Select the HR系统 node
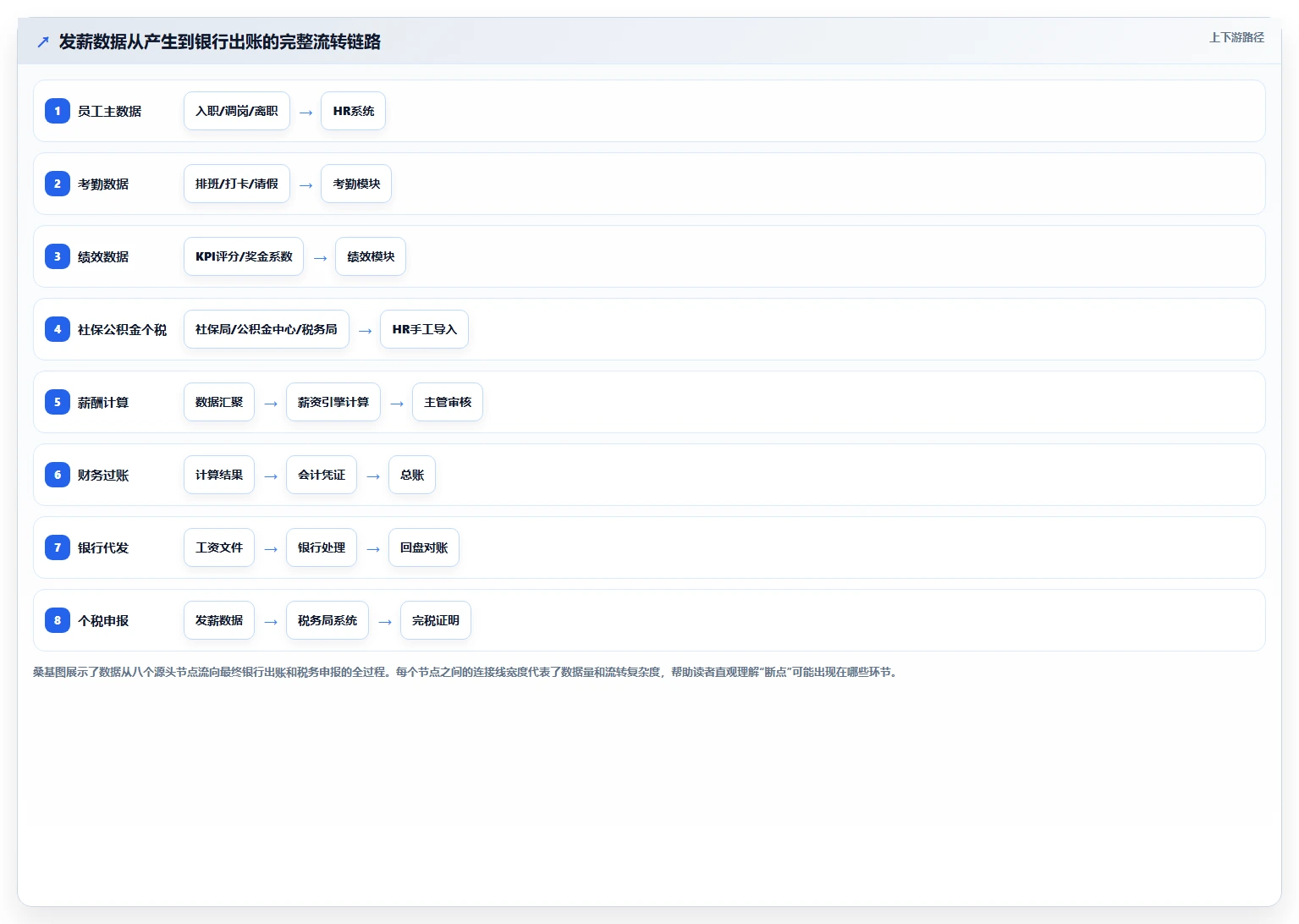The image size is (1299, 924). click(x=354, y=111)
